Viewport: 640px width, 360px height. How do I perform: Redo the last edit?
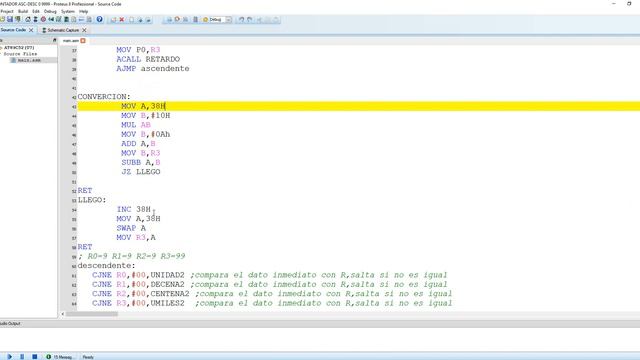[249, 20]
